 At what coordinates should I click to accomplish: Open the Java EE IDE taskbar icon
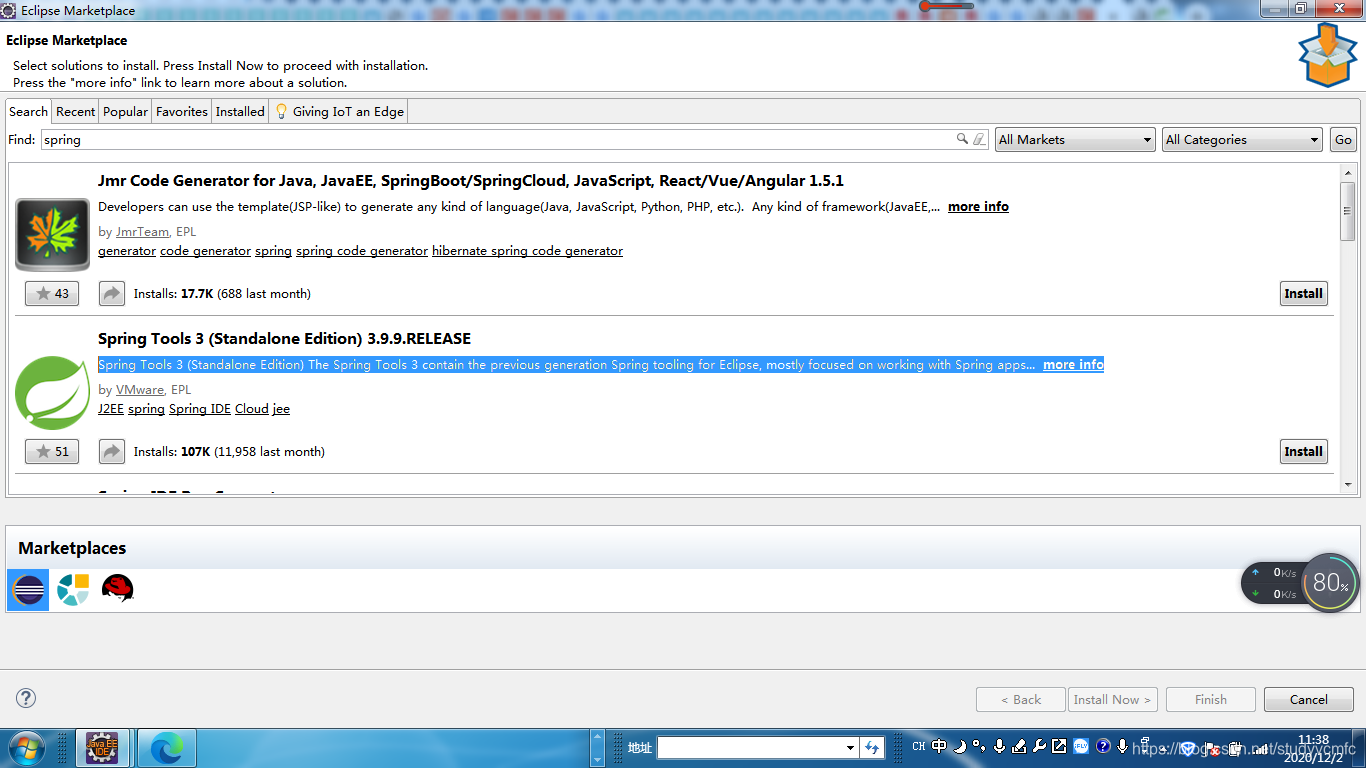click(102, 748)
